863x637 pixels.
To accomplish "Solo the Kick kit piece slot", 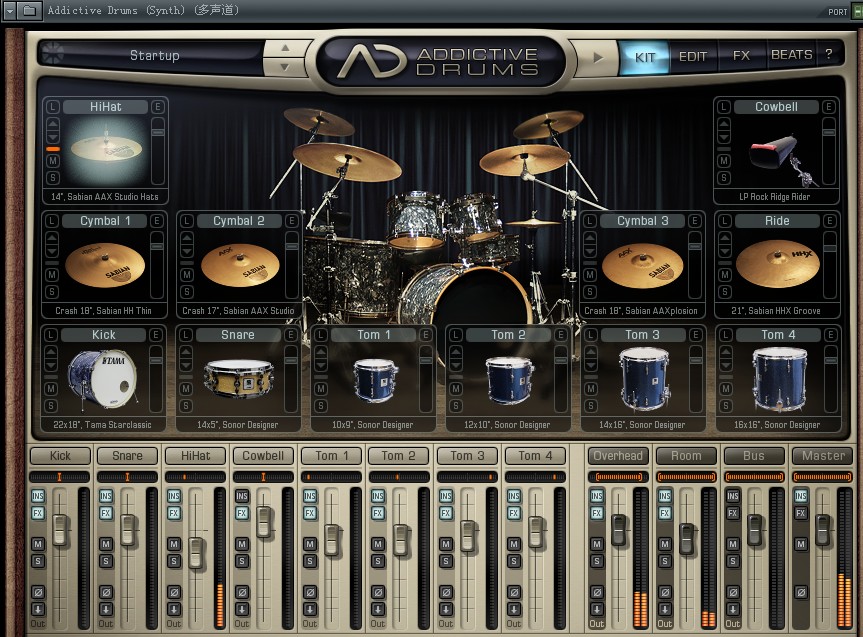I will pyautogui.click(x=51, y=406).
